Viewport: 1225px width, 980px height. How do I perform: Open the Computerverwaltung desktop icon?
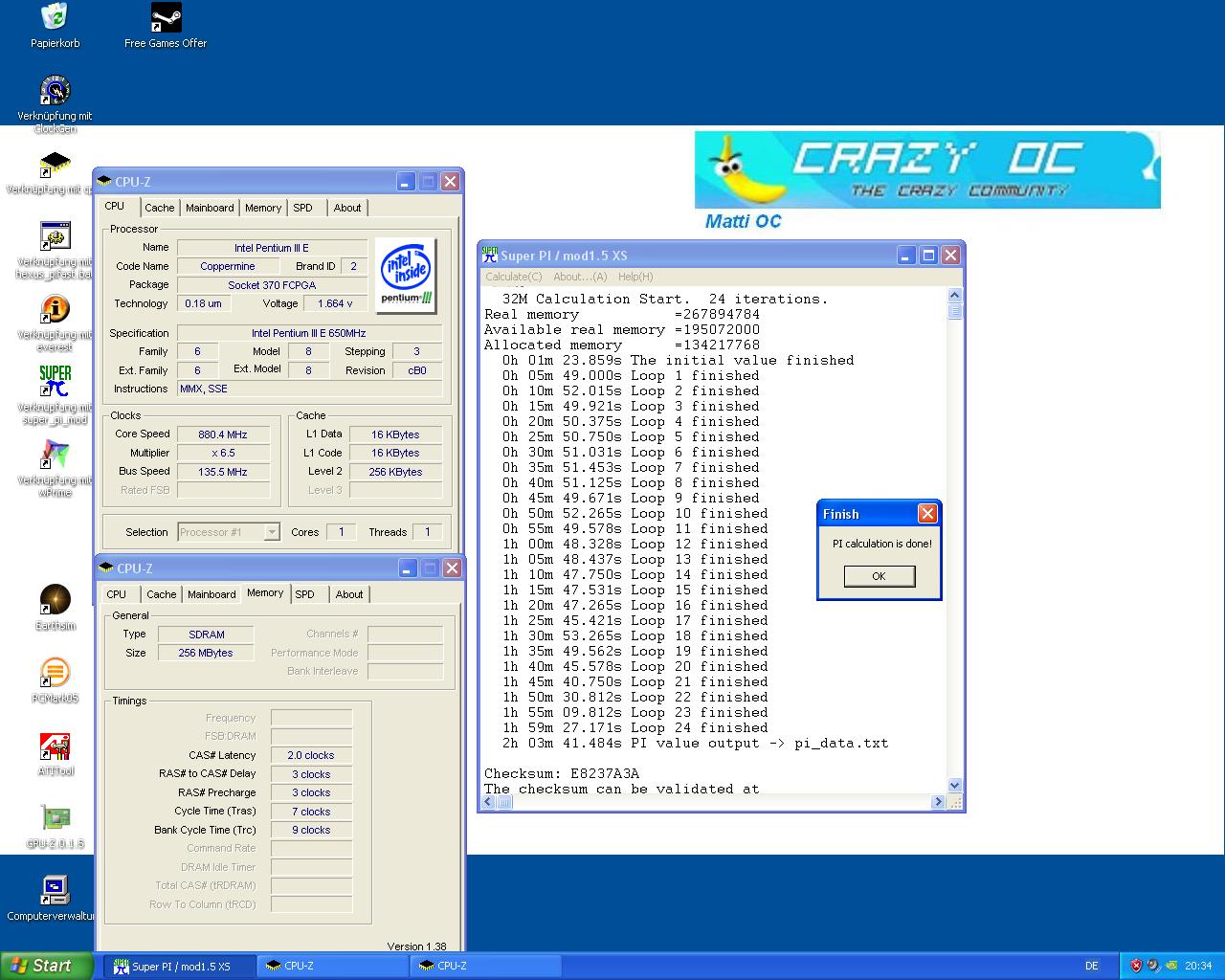[55, 891]
